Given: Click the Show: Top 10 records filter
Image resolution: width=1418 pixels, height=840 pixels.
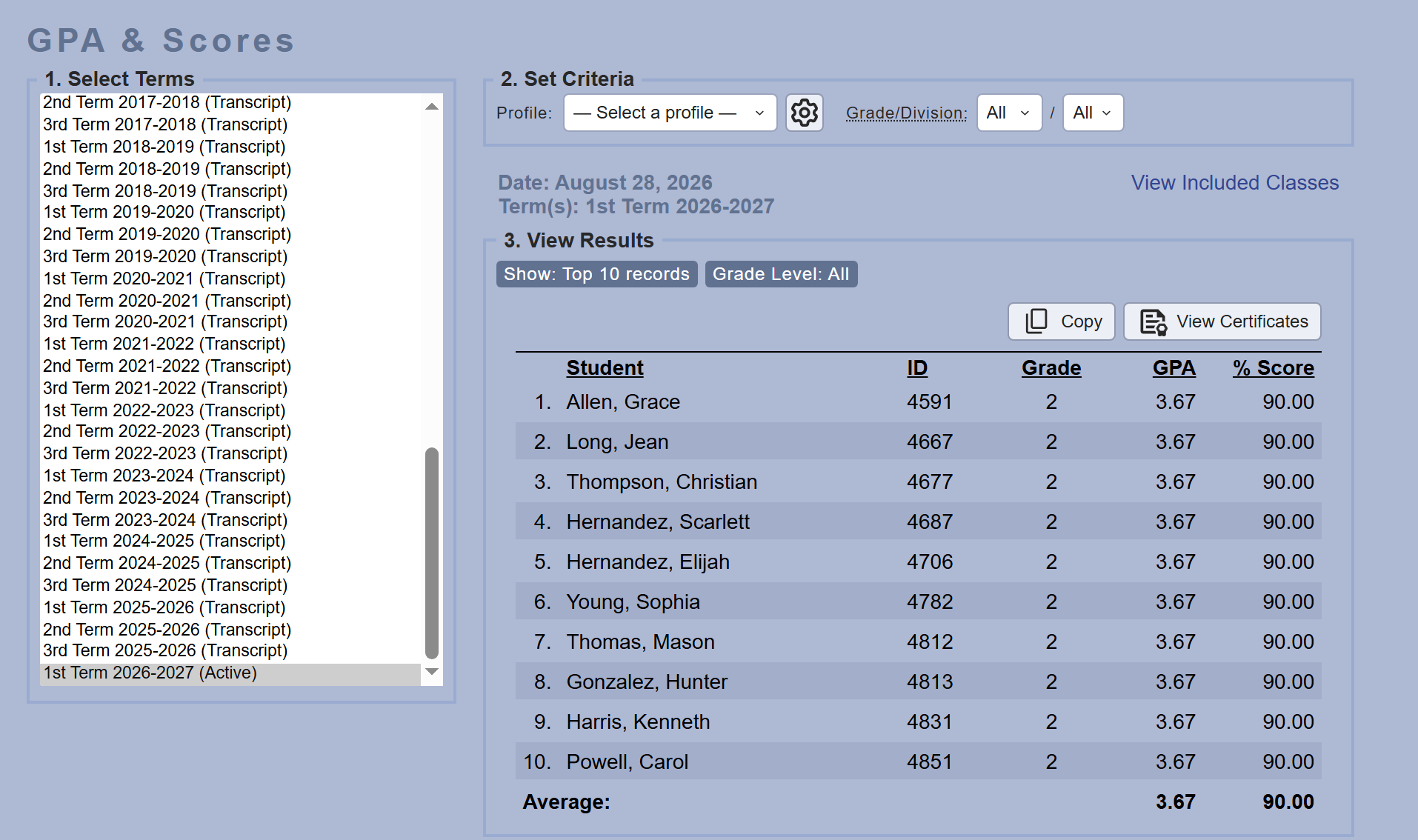Looking at the screenshot, I should [596, 274].
